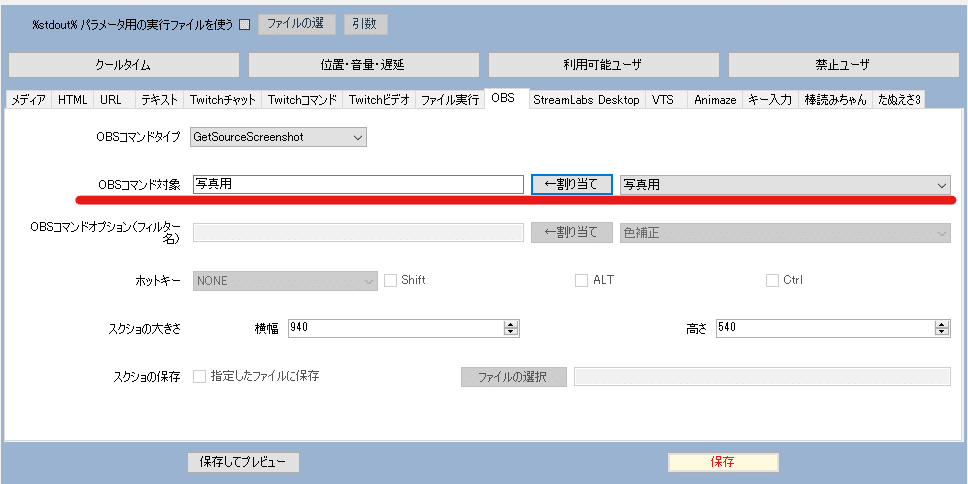Image resolution: width=968 pixels, height=484 pixels.
Task: Click the ファイルの選択 button for screenshot
Action: pyautogui.click(x=514, y=377)
